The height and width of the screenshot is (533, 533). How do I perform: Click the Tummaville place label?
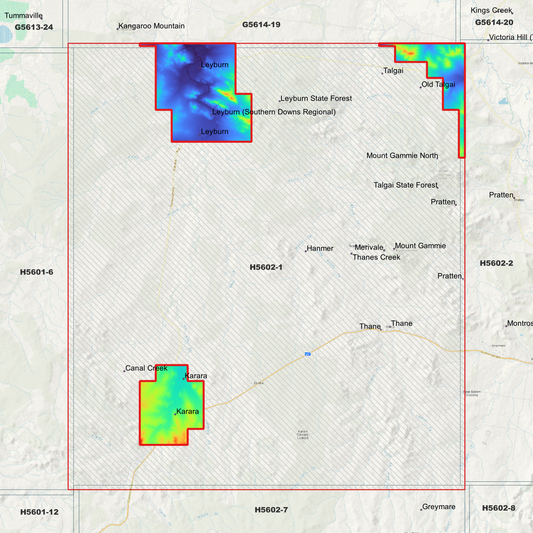[x=23, y=16]
